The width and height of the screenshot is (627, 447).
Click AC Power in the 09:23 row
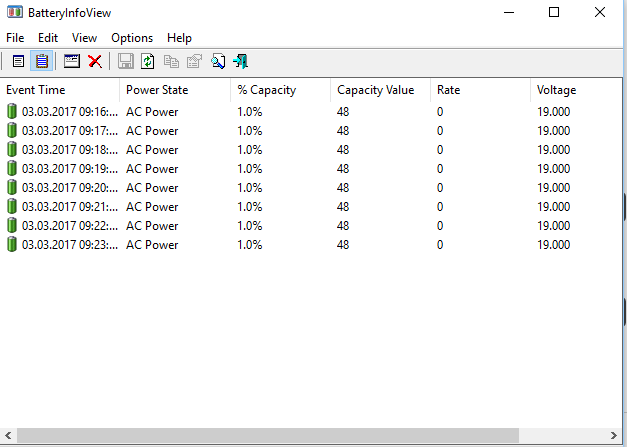click(152, 245)
